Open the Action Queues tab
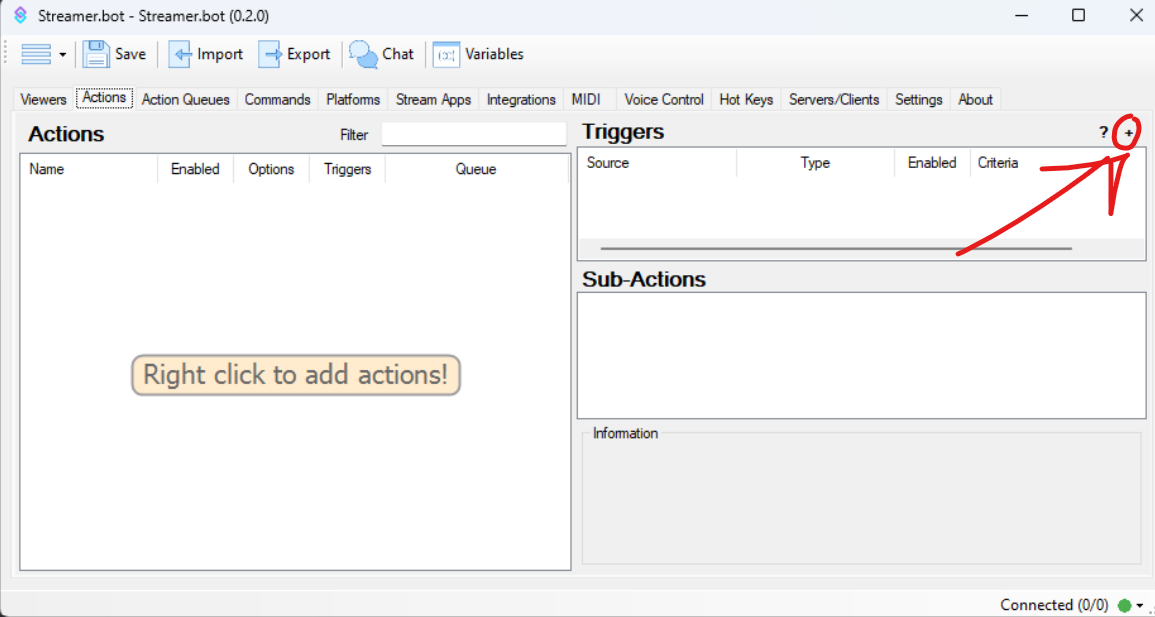Image resolution: width=1155 pixels, height=617 pixels. click(x=186, y=99)
